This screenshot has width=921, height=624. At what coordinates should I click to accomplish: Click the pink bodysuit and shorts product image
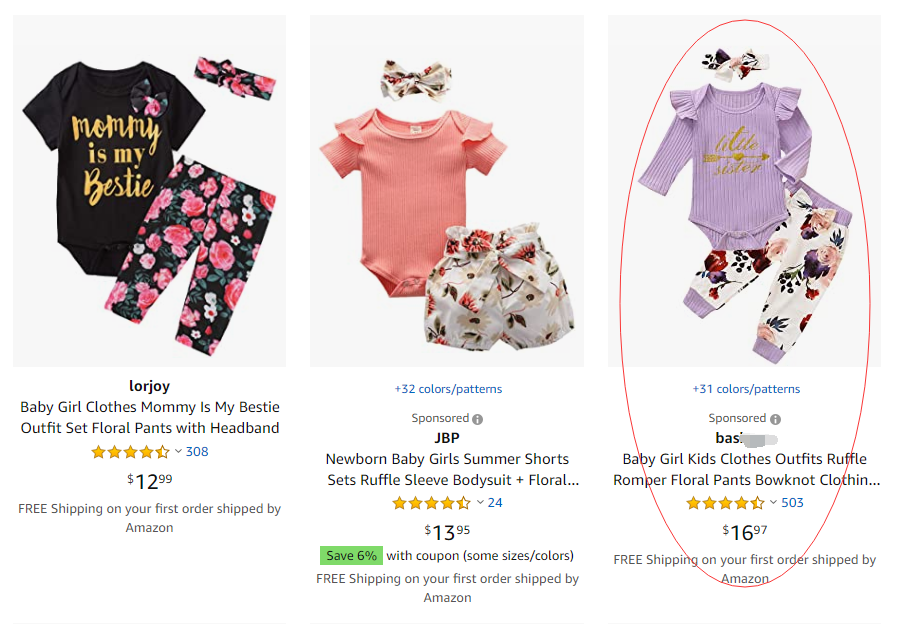tap(447, 190)
